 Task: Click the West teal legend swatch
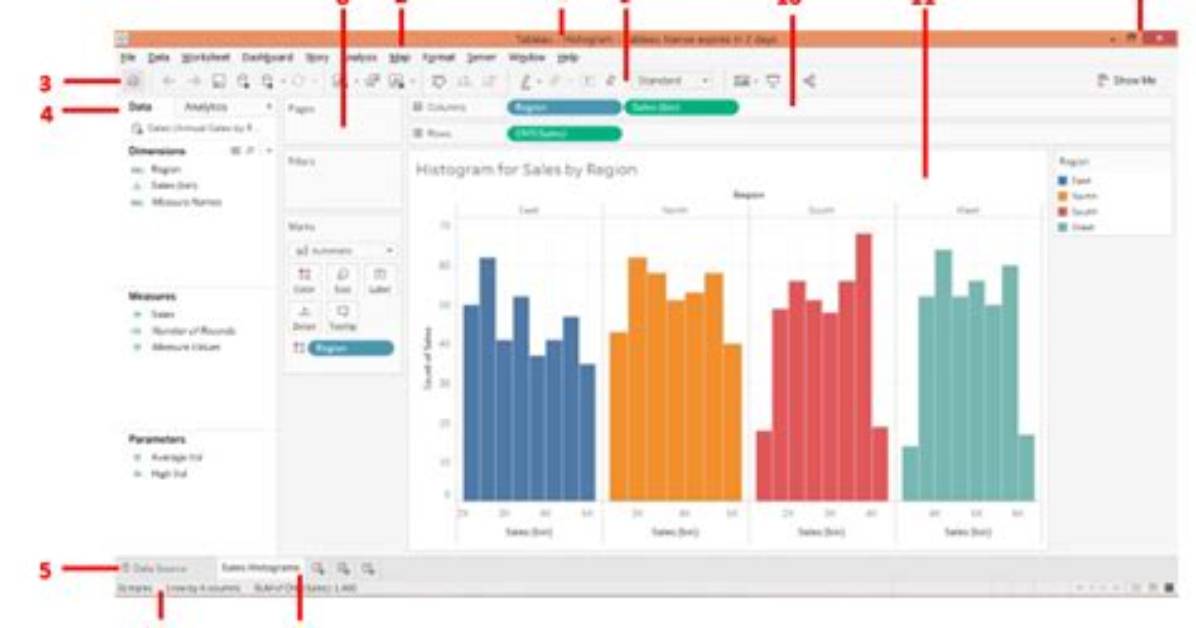1063,227
